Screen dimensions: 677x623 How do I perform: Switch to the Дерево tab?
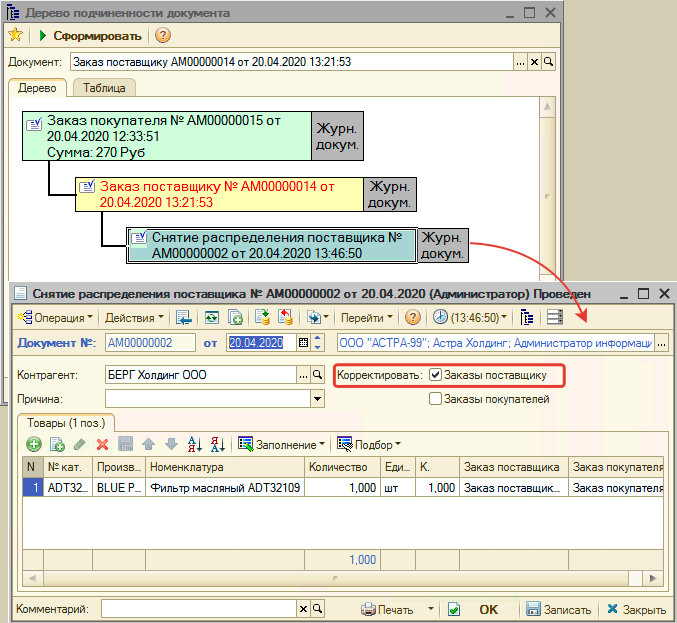pyautogui.click(x=37, y=88)
